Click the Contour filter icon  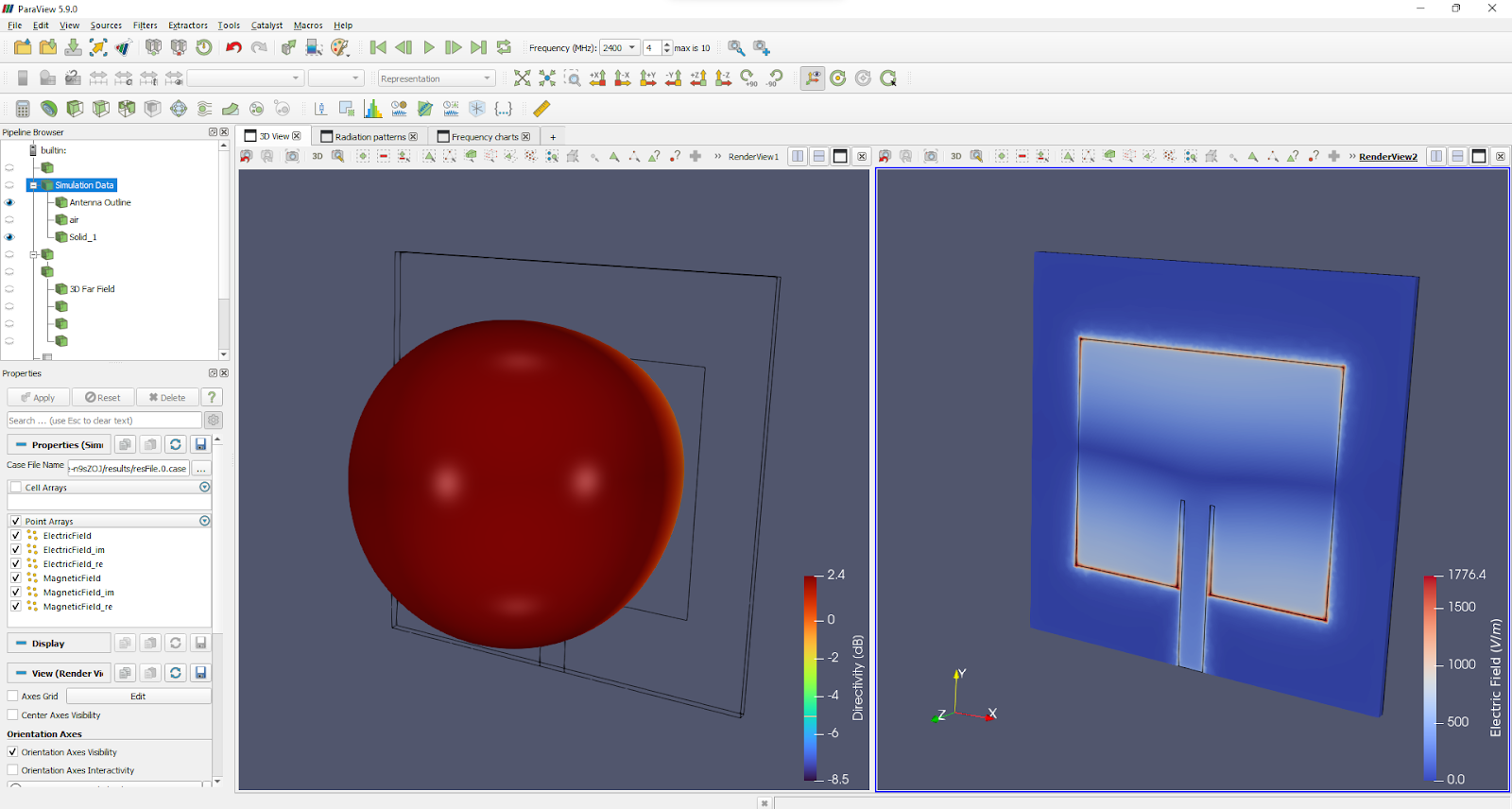coord(48,109)
